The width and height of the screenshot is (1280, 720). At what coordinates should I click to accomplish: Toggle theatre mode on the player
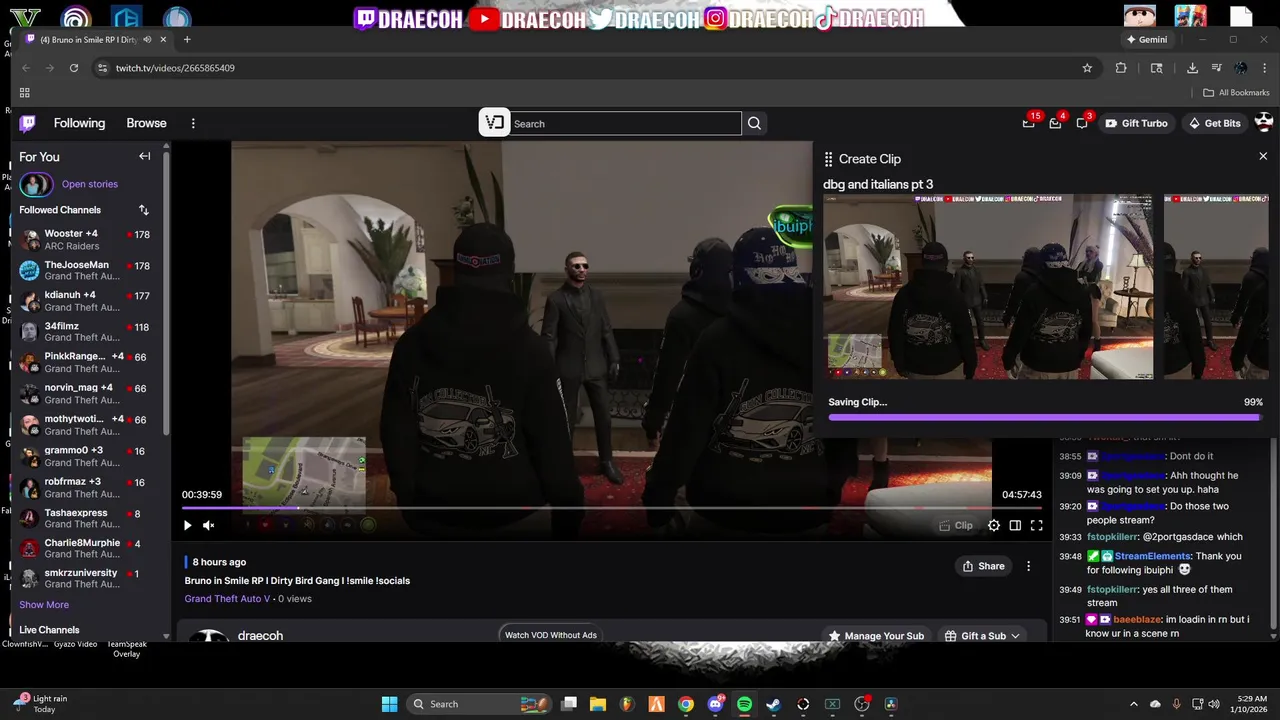[1015, 525]
